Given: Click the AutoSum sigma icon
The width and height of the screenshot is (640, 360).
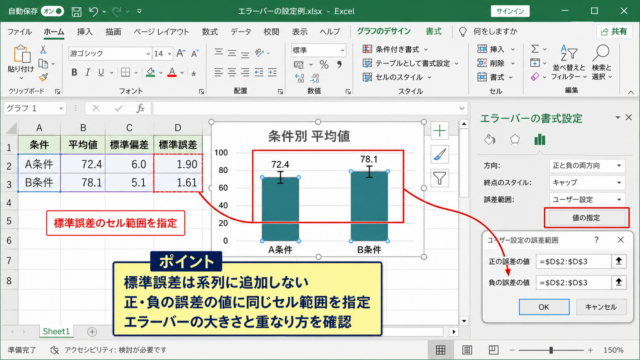Looking at the screenshot, I should pyautogui.click(x=535, y=49).
